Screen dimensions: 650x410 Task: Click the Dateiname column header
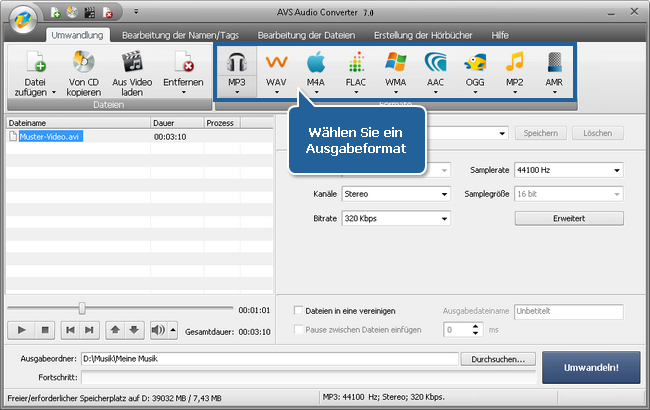[x=78, y=123]
